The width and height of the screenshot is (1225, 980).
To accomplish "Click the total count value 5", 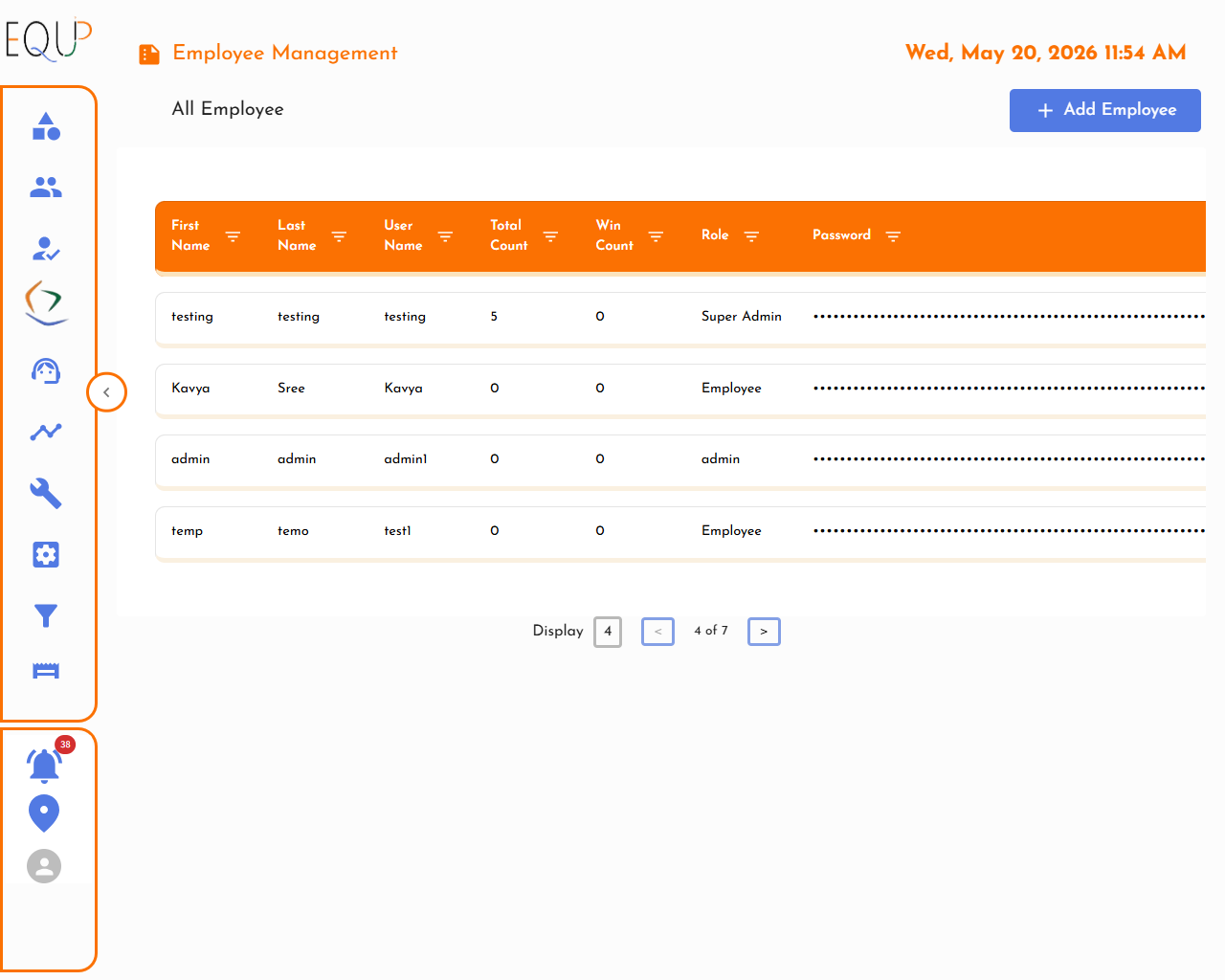I will [494, 317].
